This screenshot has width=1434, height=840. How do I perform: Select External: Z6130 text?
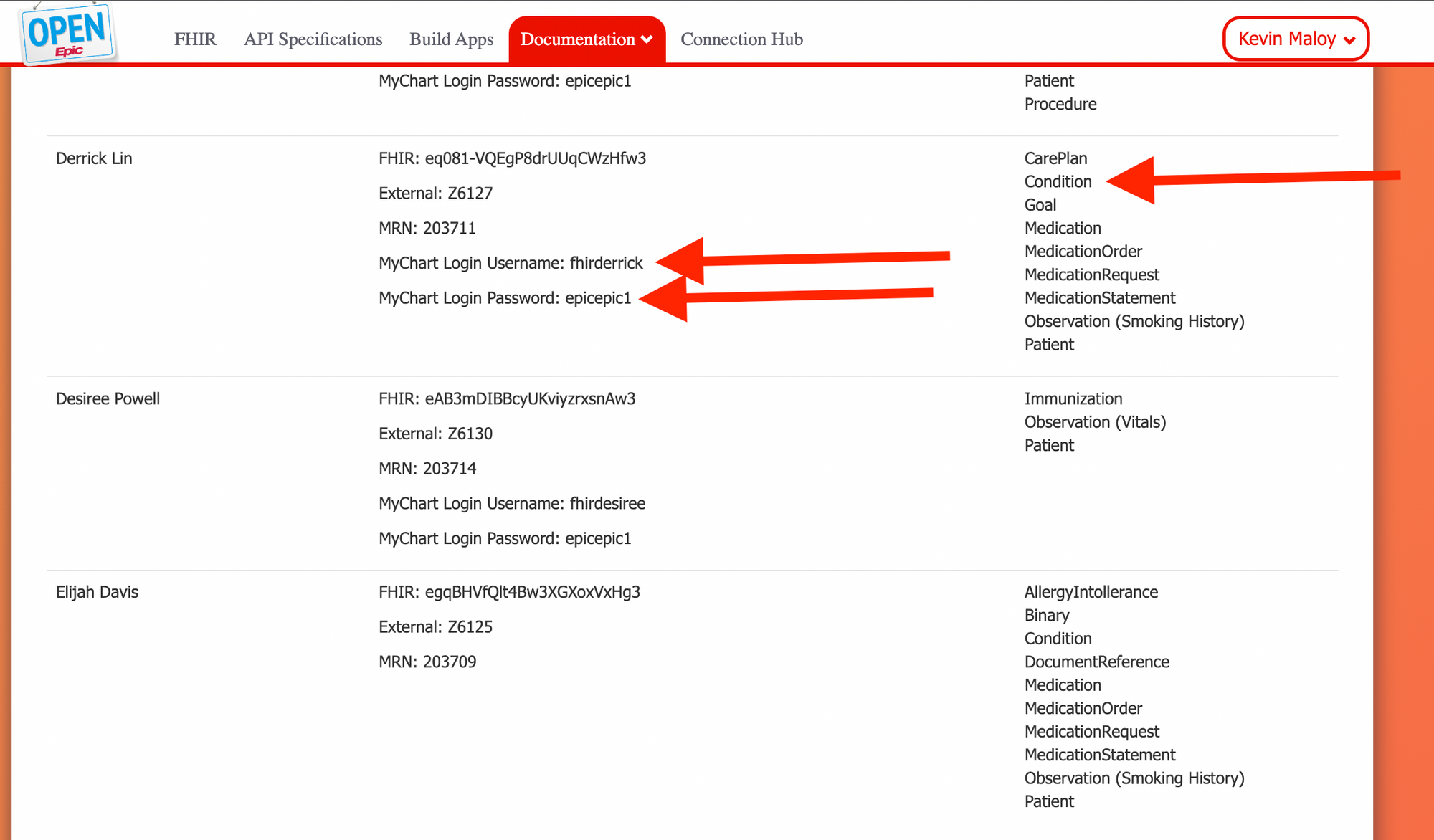tap(435, 434)
